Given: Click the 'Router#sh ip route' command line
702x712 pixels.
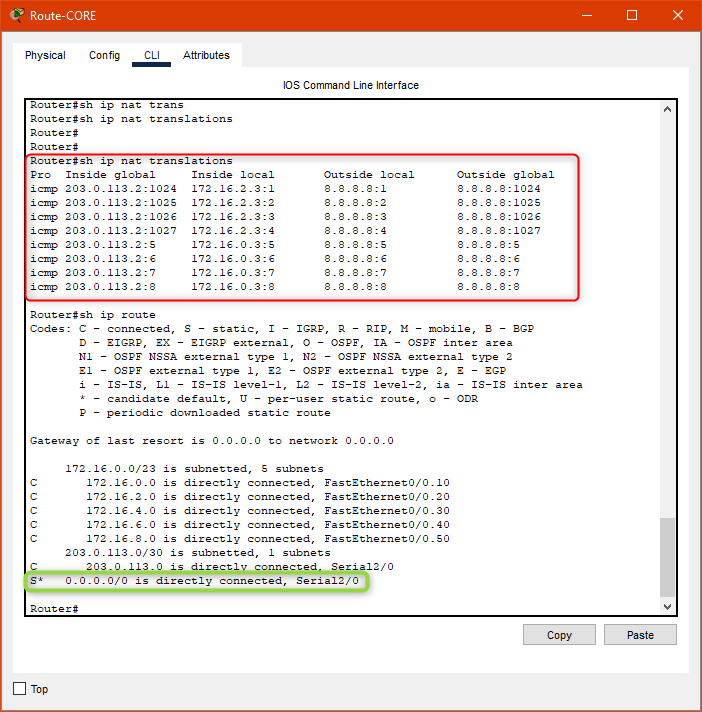Looking at the screenshot, I should pos(93,315).
